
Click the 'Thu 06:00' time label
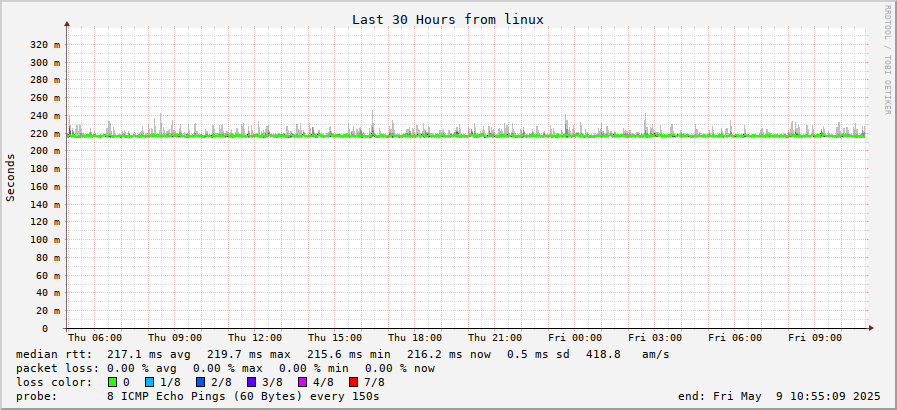[95, 338]
